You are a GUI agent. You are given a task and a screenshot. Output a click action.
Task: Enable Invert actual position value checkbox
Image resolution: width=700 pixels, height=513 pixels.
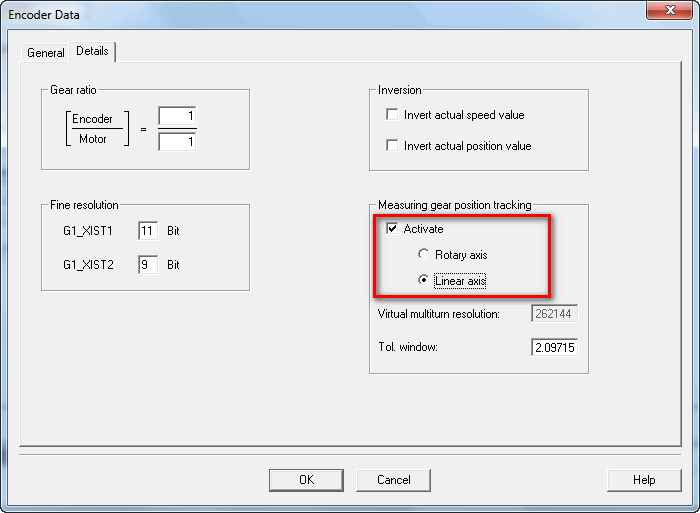tap(392, 145)
